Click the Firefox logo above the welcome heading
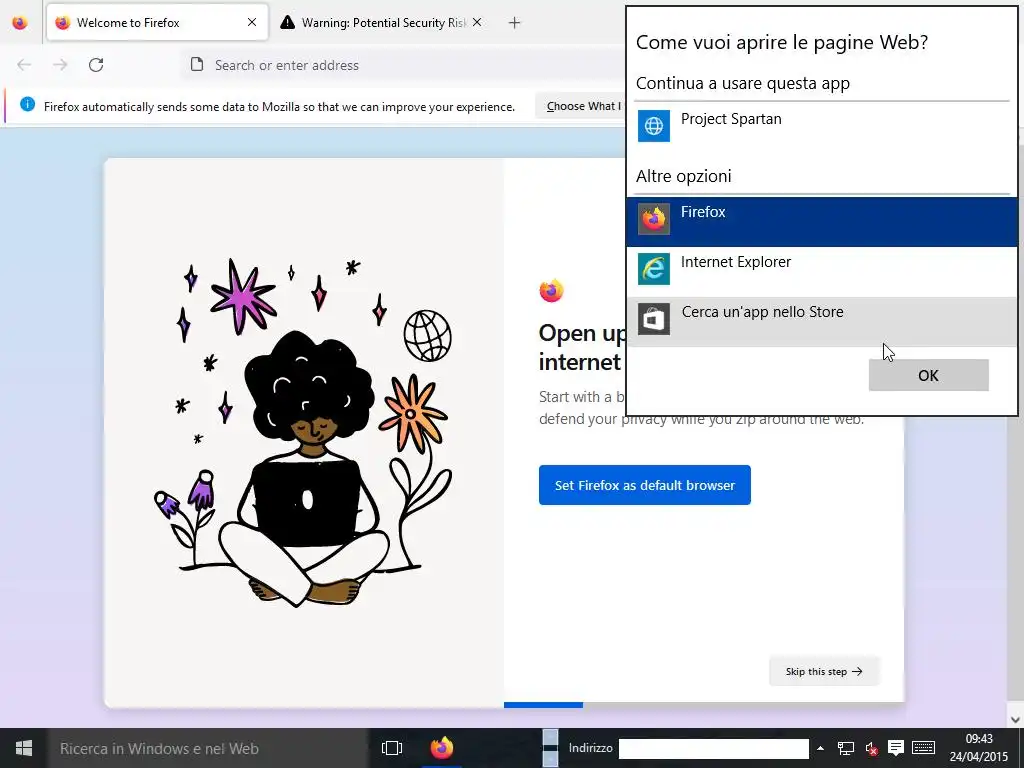The image size is (1024, 768). click(551, 291)
